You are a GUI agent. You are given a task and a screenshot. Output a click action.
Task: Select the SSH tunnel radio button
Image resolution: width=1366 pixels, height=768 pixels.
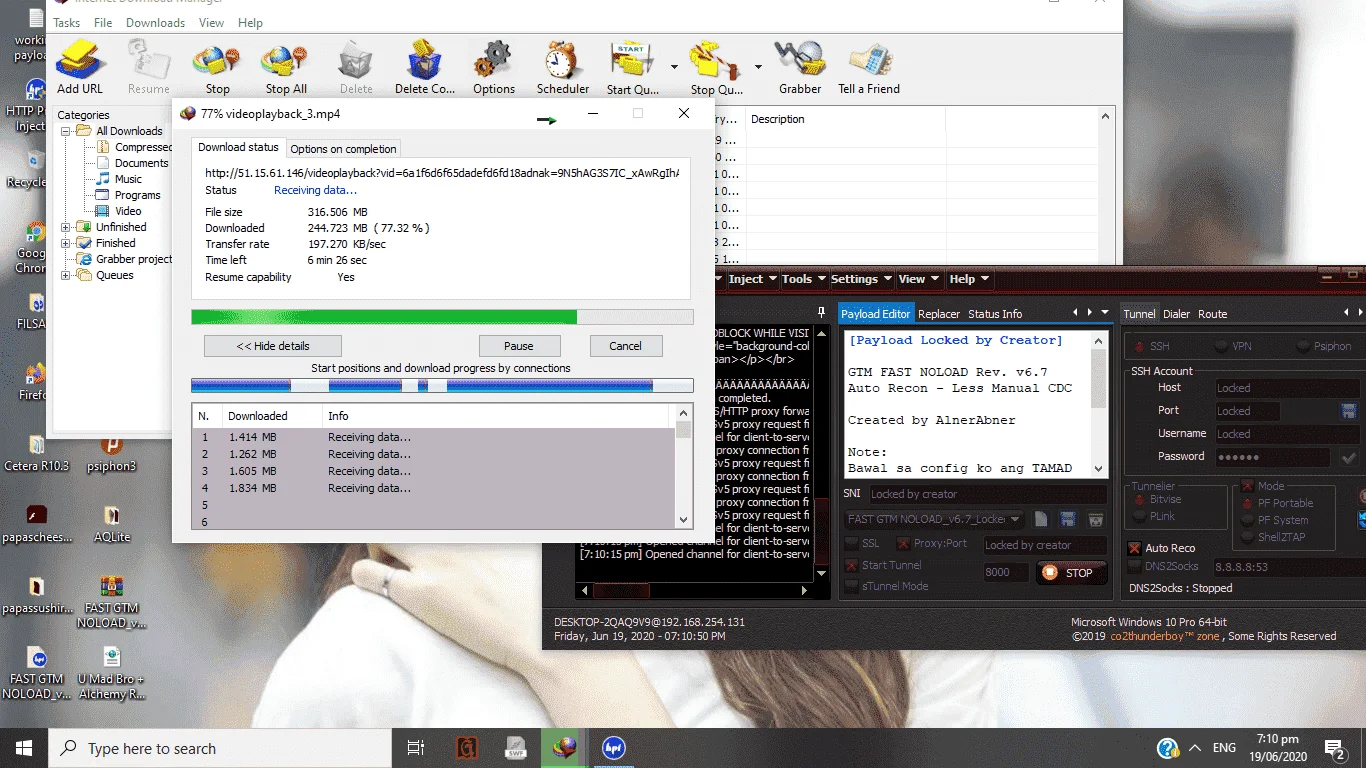pyautogui.click(x=1137, y=346)
